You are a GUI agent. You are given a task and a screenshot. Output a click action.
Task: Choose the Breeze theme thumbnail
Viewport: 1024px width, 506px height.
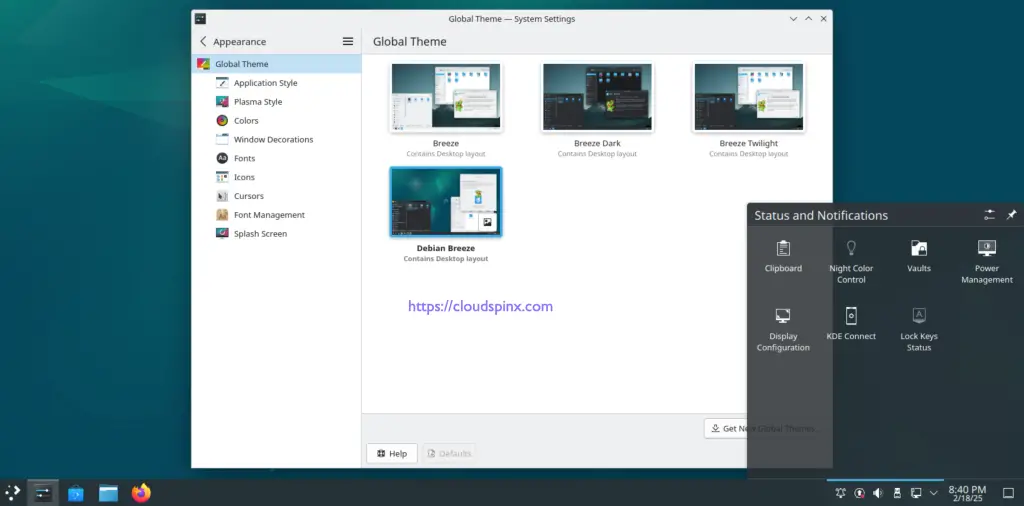pos(446,97)
